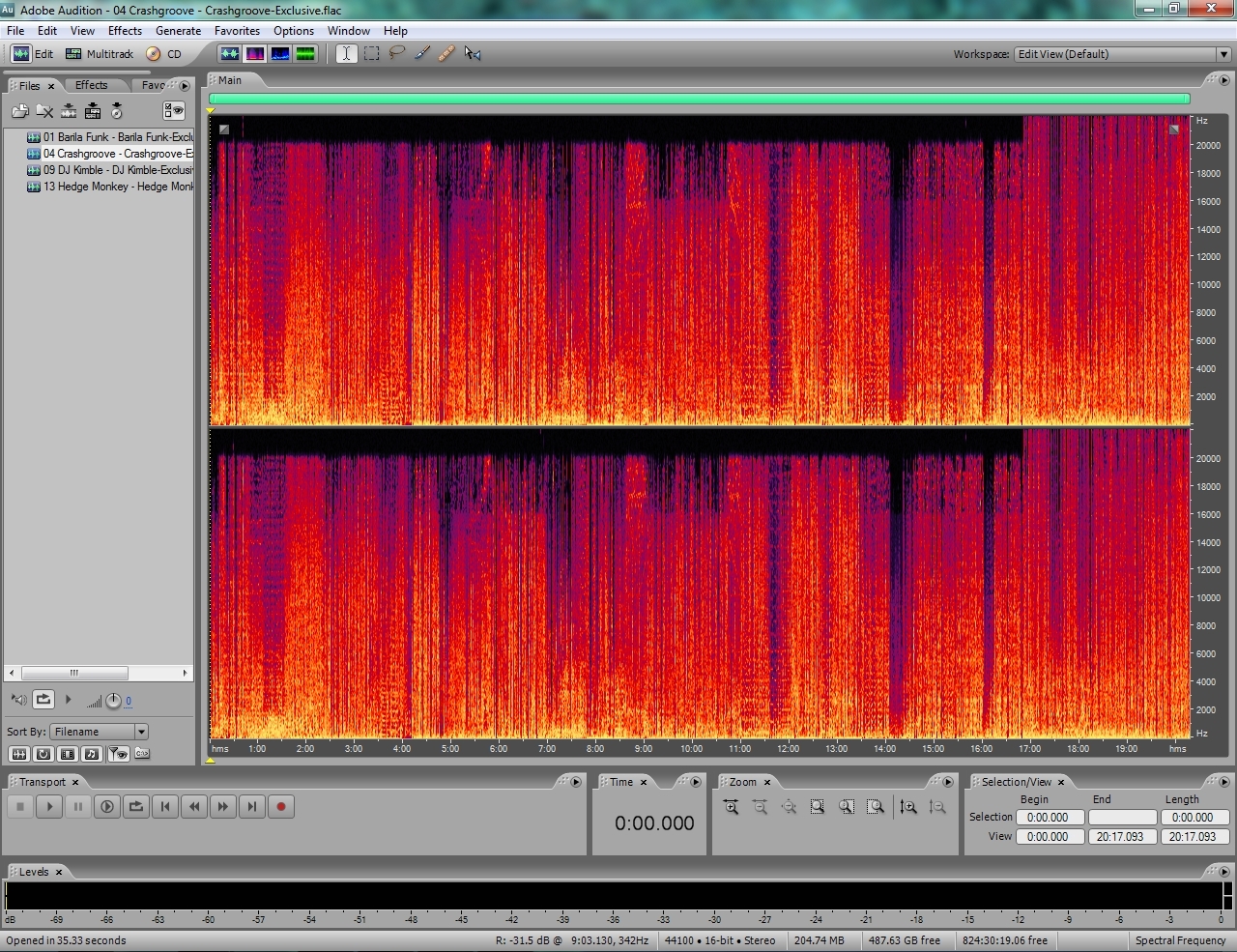This screenshot has height=952, width=1237.
Task: Toggle Loop Play in Files panel
Action: pos(43,699)
